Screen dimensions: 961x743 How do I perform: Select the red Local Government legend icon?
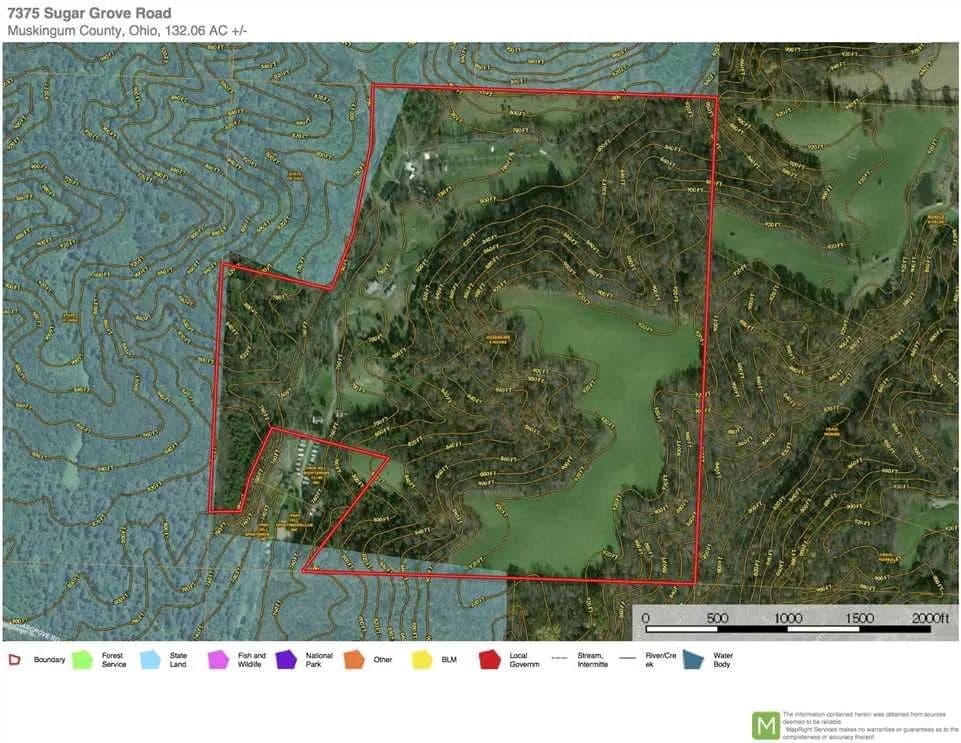489,660
